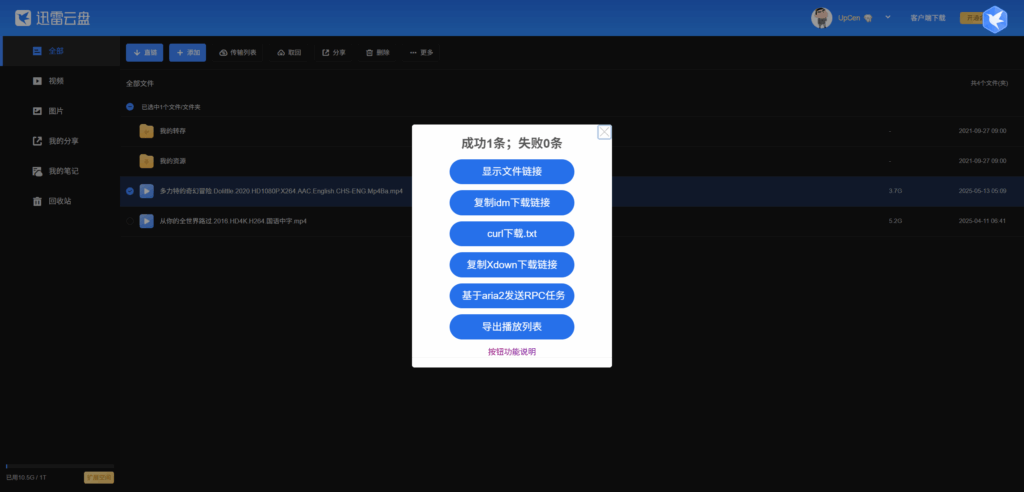The width and height of the screenshot is (1024, 492).
Task: Click the 显示文件链接 button
Action: [512, 172]
